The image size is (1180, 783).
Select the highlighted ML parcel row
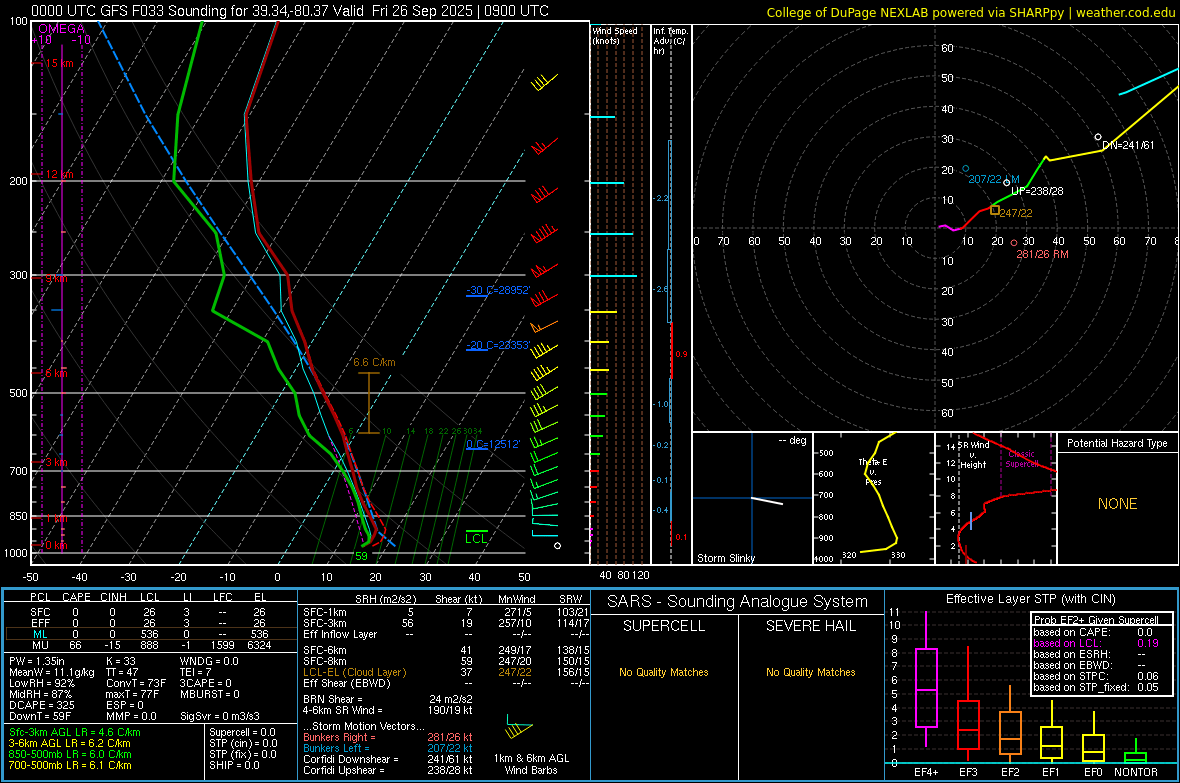point(149,634)
